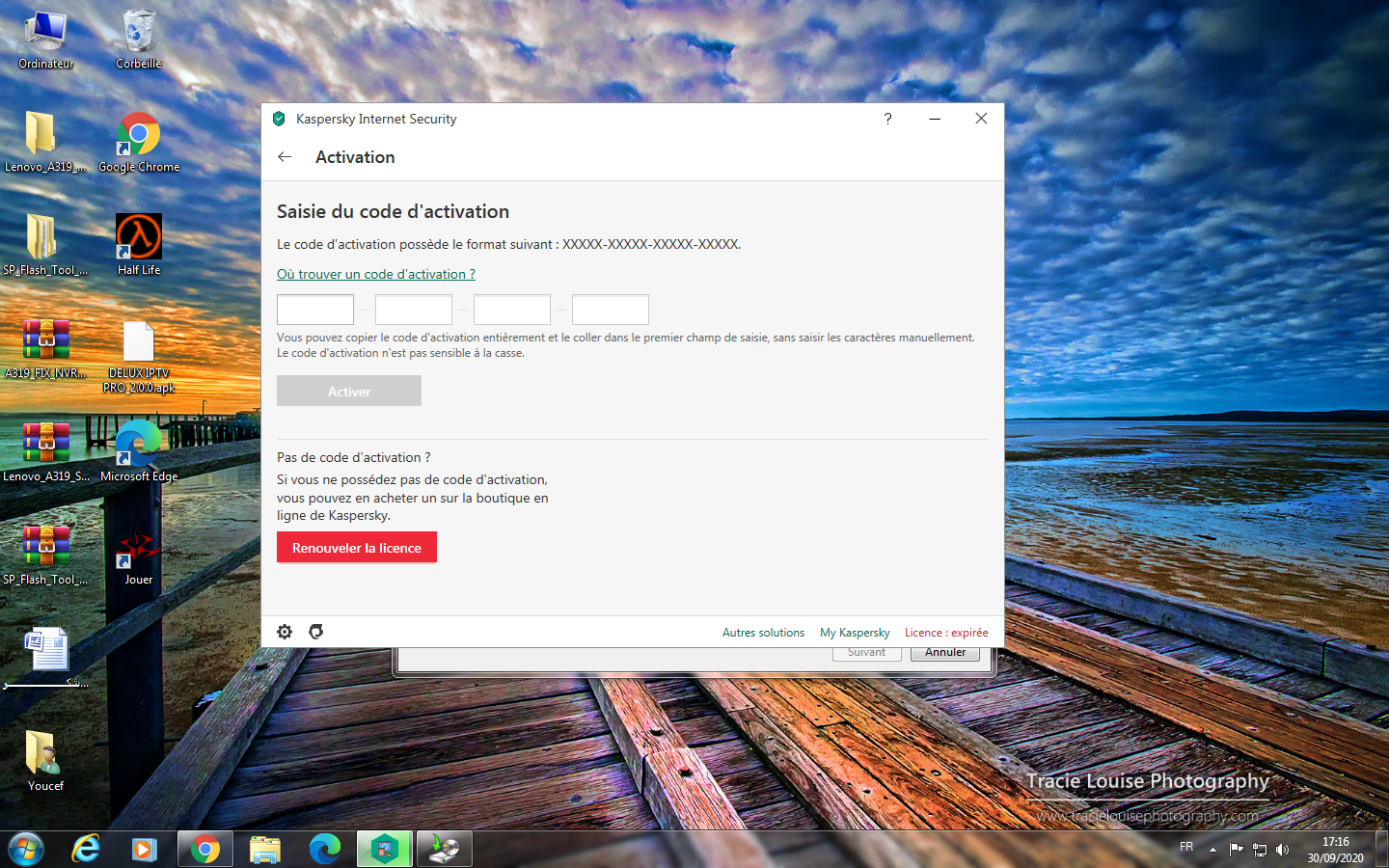Click Annuler in the background dialog

[945, 653]
